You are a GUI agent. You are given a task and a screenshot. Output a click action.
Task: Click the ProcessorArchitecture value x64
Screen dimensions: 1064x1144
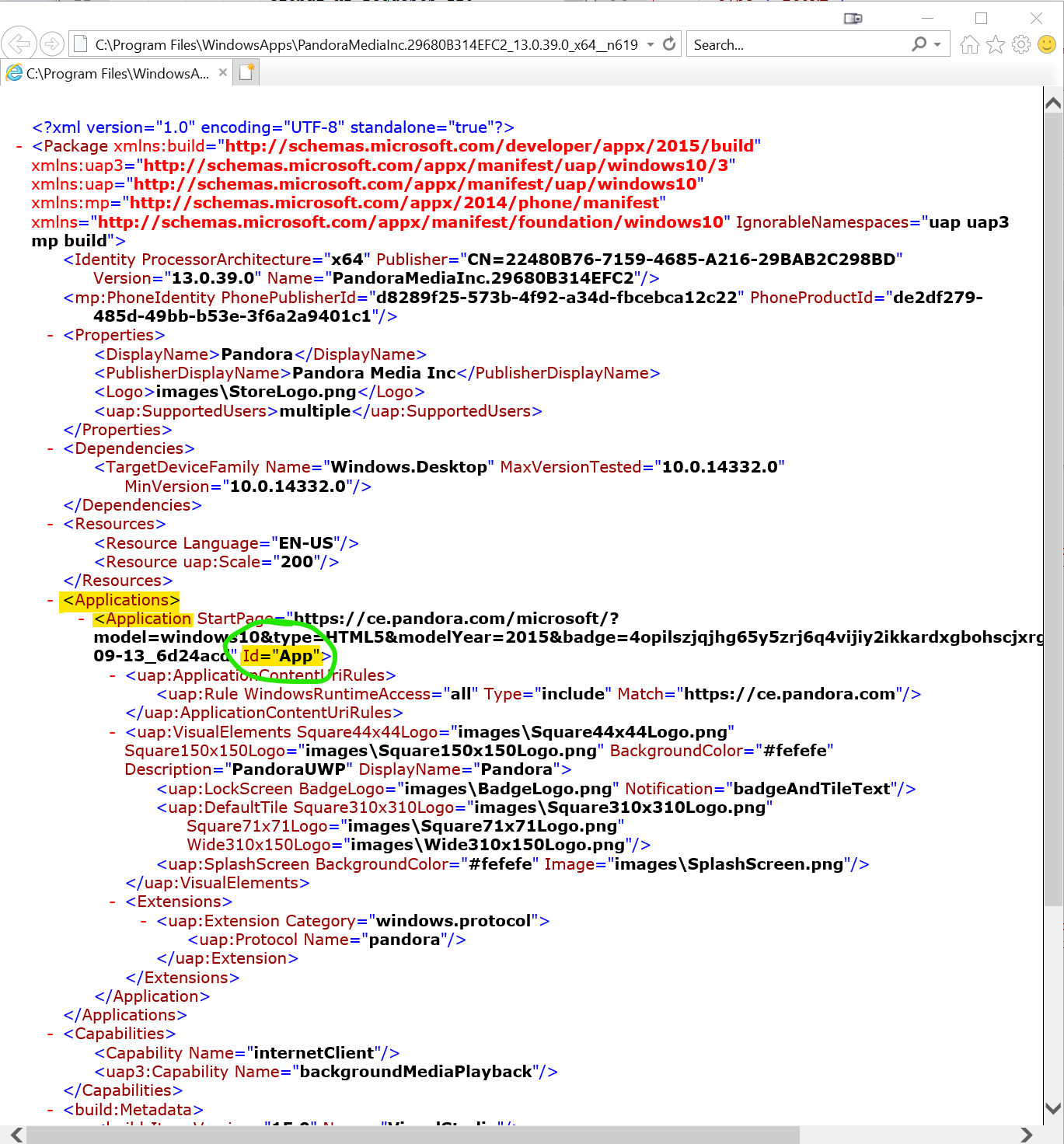[347, 260]
